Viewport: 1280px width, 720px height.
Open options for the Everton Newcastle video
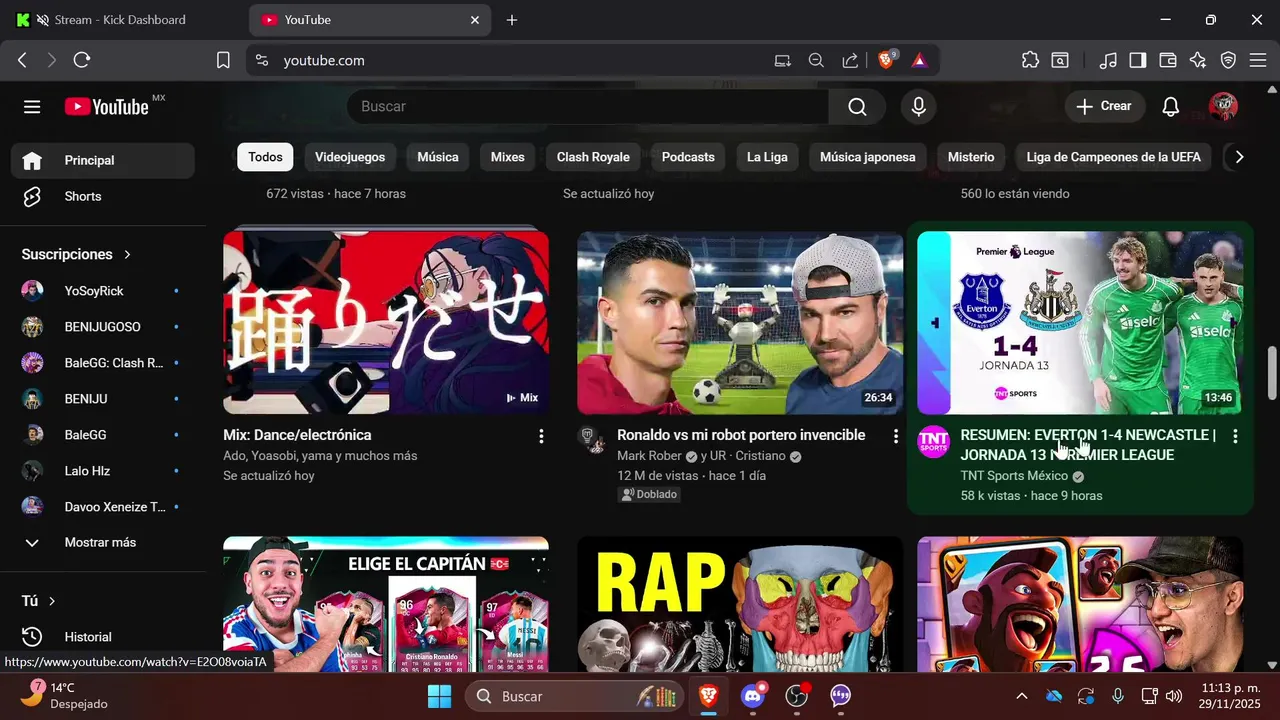(x=1235, y=436)
